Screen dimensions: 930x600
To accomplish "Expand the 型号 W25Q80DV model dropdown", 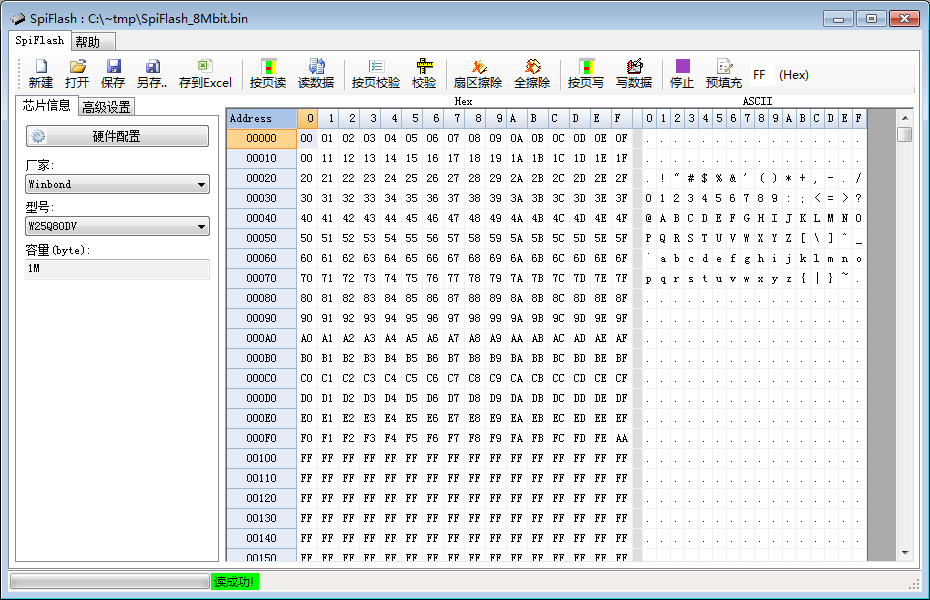I will click(x=117, y=227).
